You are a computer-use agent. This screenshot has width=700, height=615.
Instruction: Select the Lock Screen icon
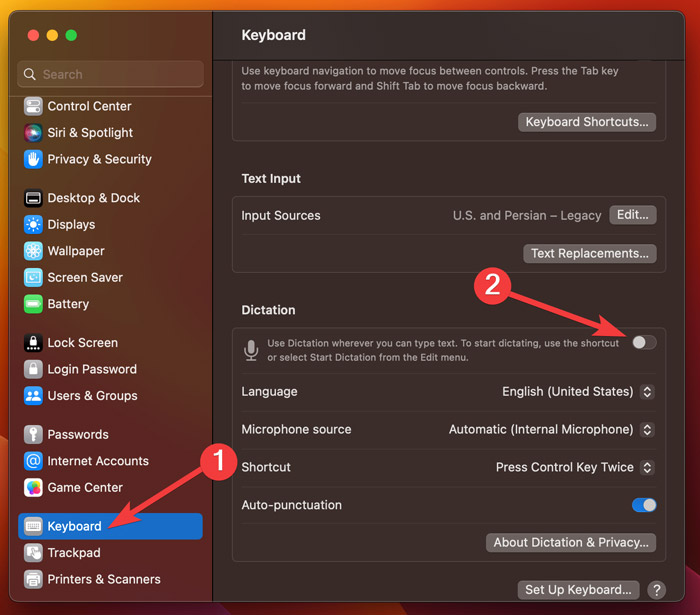[x=33, y=343]
